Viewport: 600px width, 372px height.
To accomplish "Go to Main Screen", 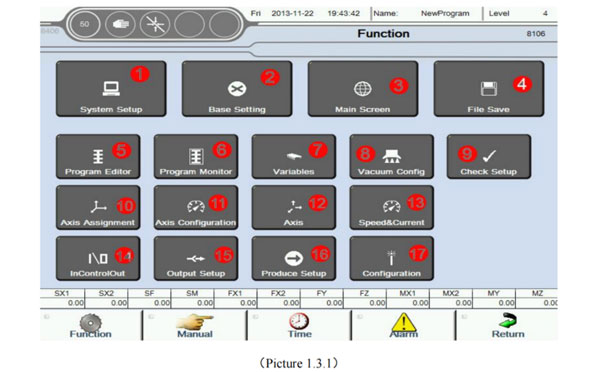I will pos(363,89).
